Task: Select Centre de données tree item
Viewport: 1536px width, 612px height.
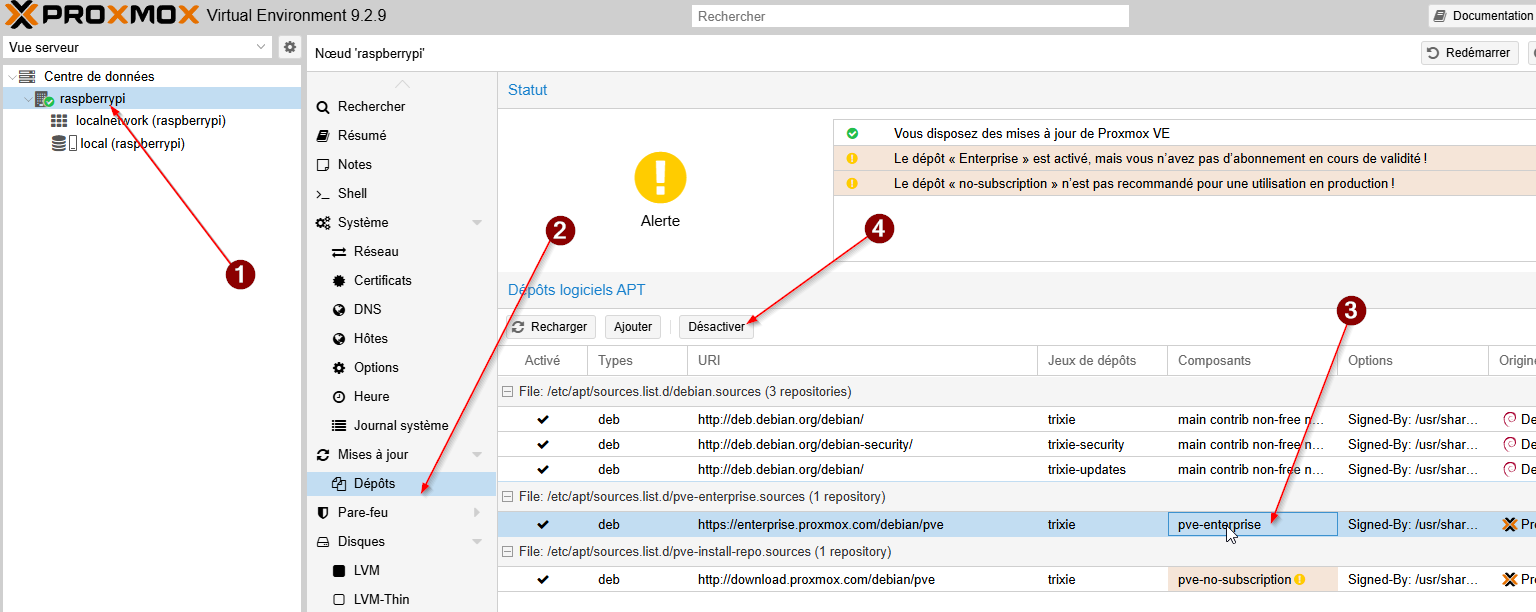Action: (x=99, y=76)
